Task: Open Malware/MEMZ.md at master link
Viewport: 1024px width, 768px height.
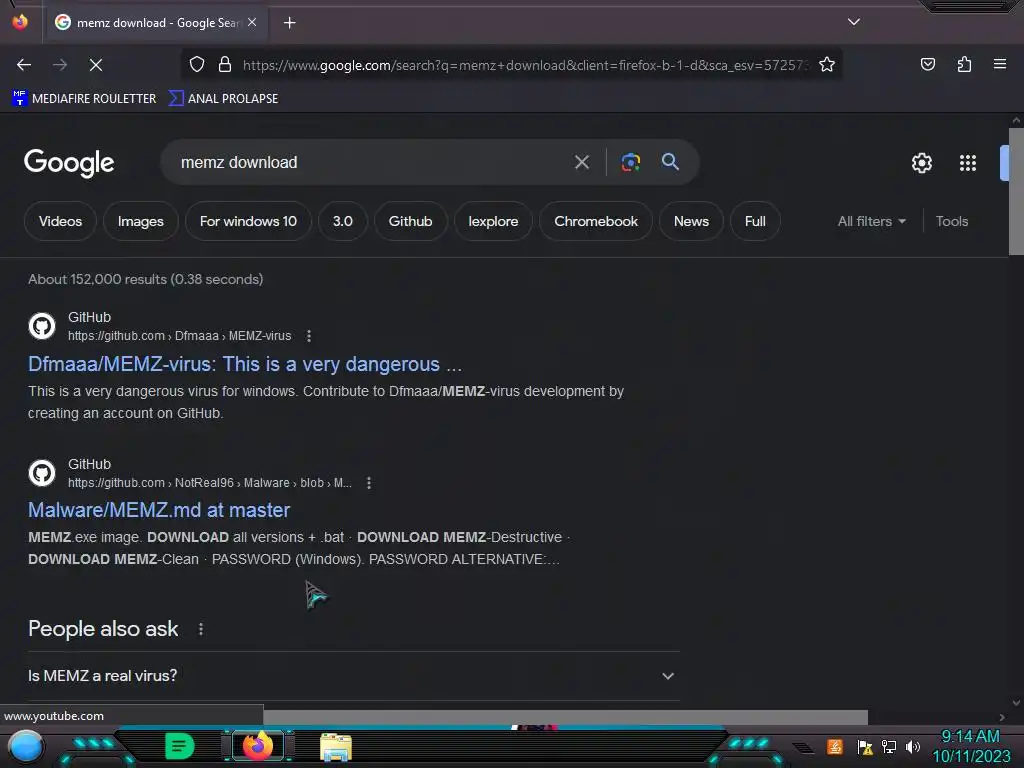Action: click(x=159, y=510)
